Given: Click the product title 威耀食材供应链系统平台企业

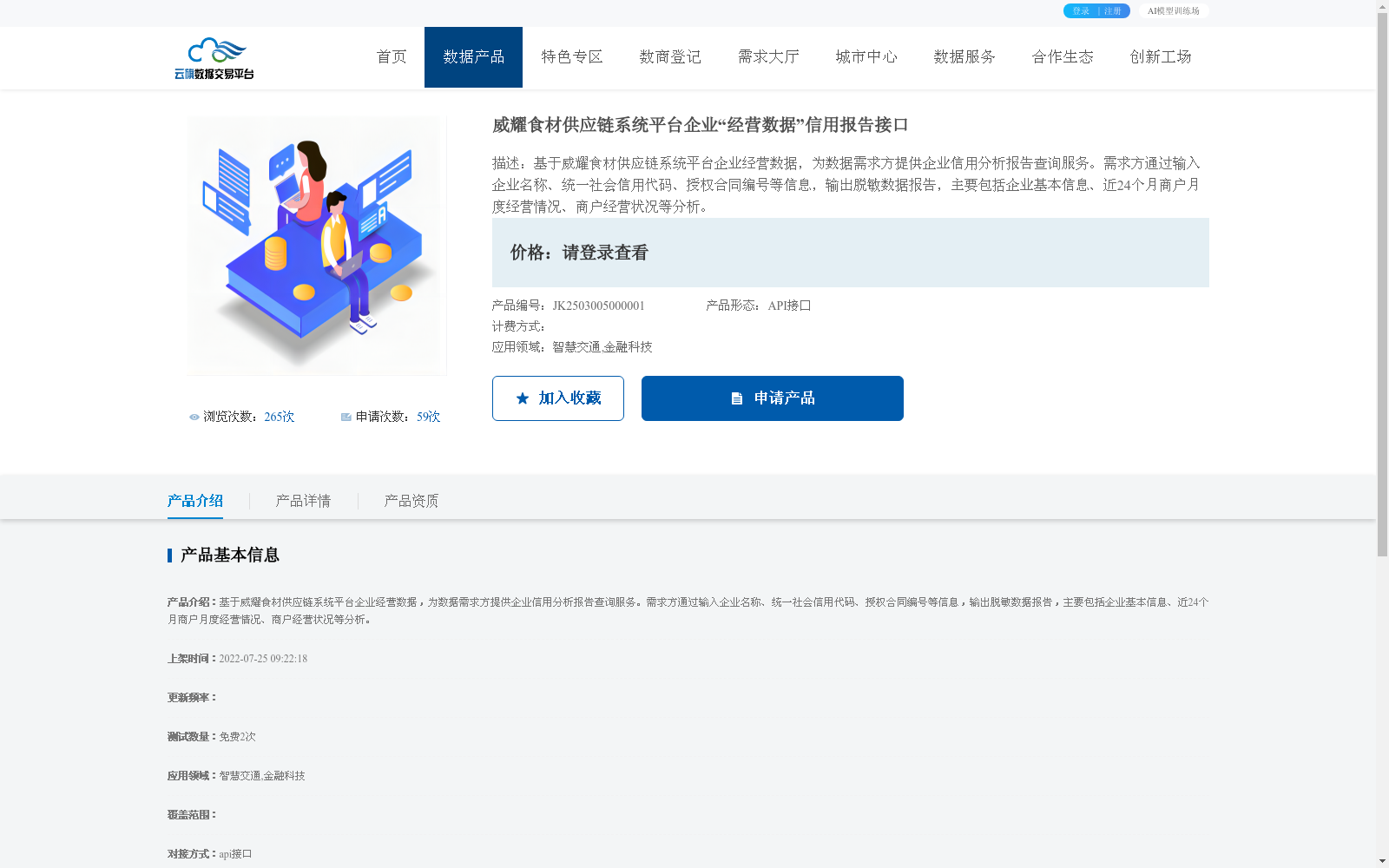Looking at the screenshot, I should point(701,125).
